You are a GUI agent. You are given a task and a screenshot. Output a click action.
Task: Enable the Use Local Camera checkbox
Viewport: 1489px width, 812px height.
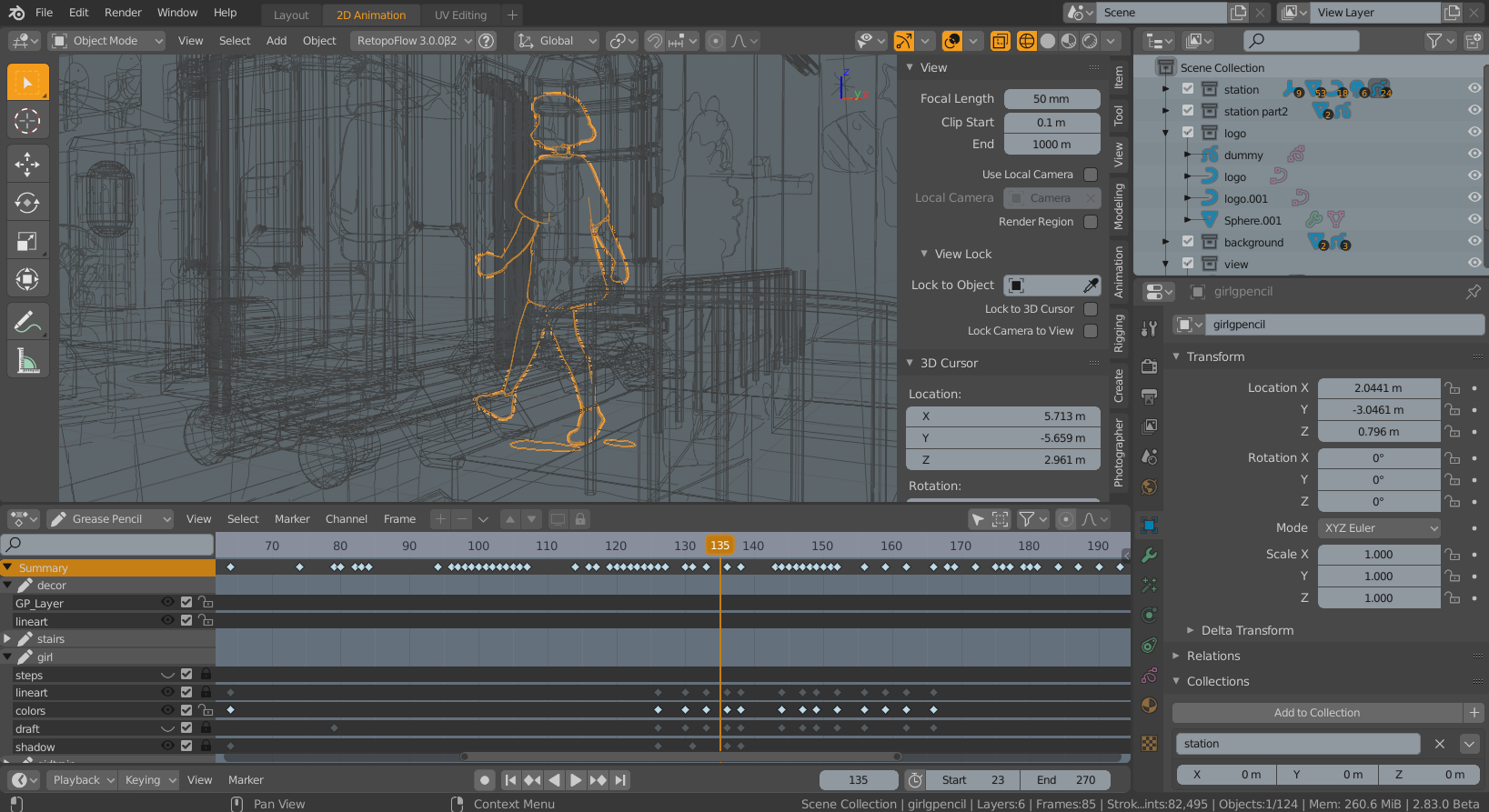click(1091, 175)
